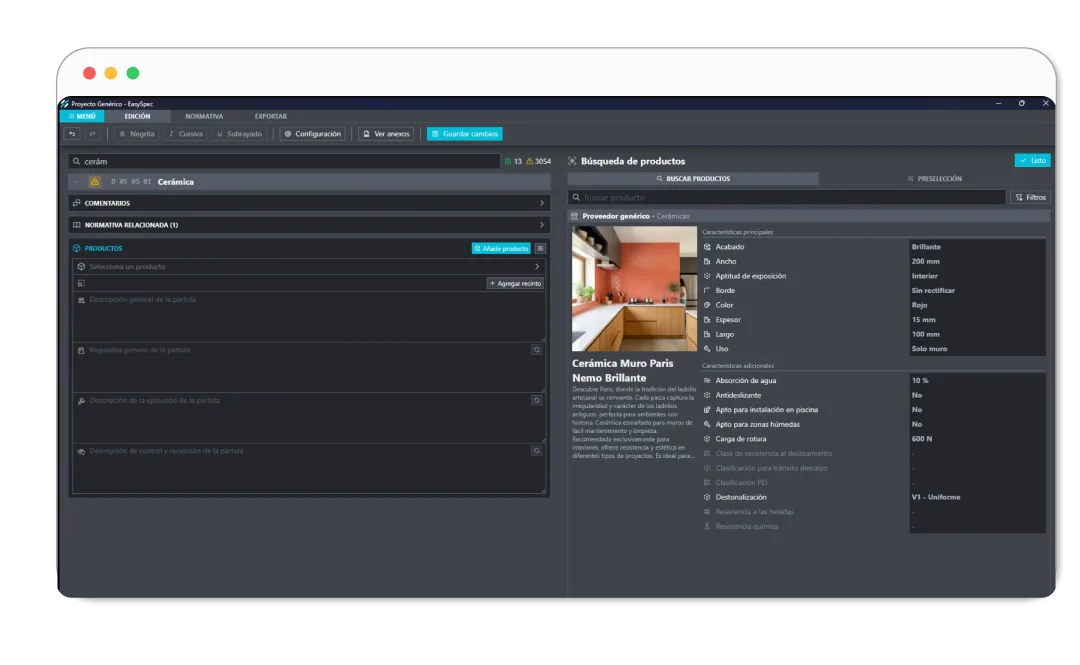Select the BUSCAR PRODUCTOS tab

[x=693, y=178]
